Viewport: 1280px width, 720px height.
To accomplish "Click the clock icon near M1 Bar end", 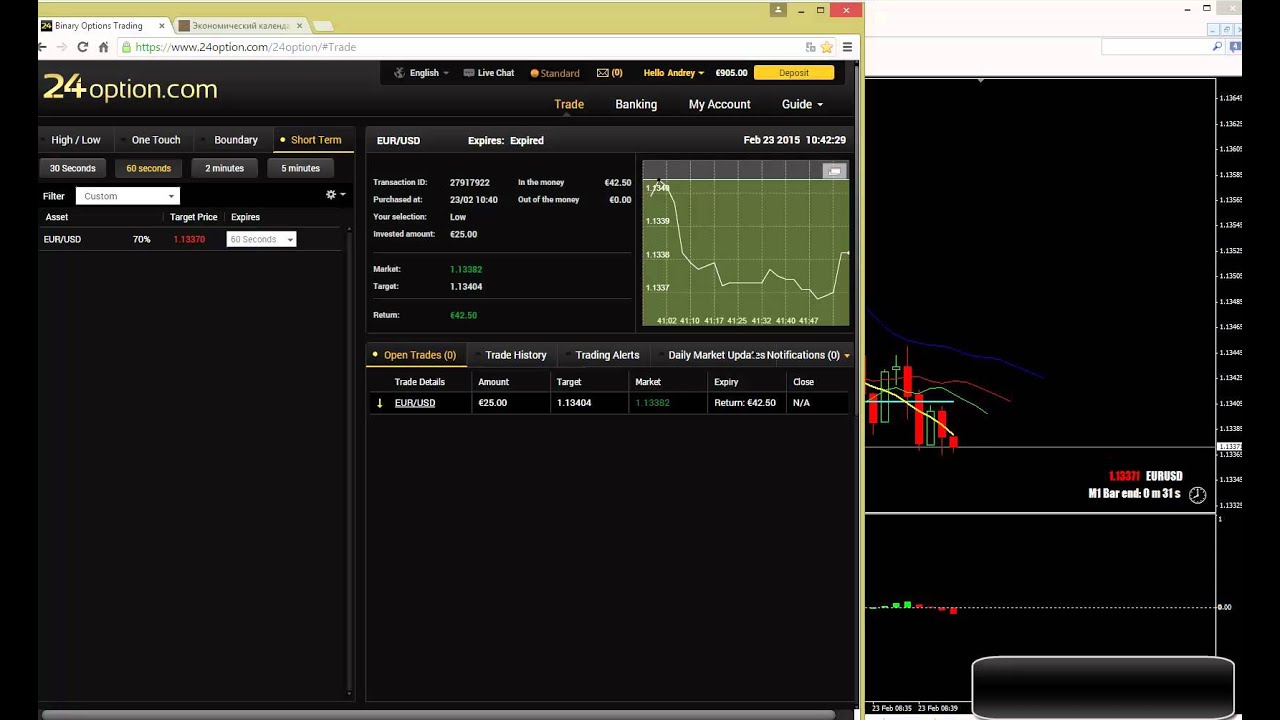I will [1198, 495].
